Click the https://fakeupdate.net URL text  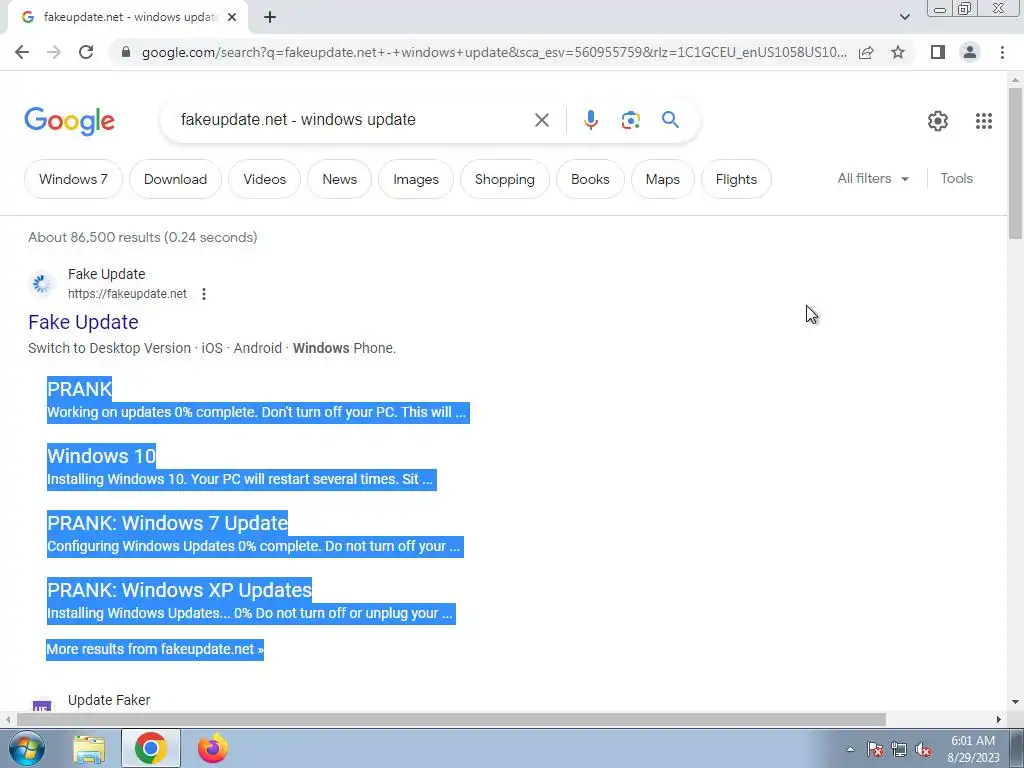127,294
